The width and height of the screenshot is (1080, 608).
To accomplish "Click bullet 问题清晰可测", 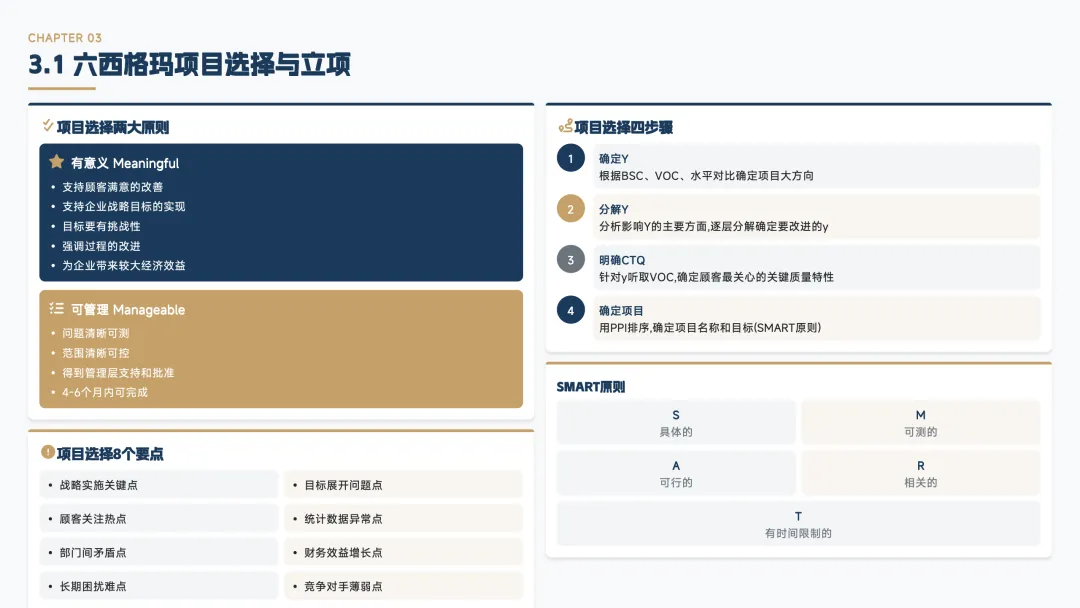I will pos(96,333).
